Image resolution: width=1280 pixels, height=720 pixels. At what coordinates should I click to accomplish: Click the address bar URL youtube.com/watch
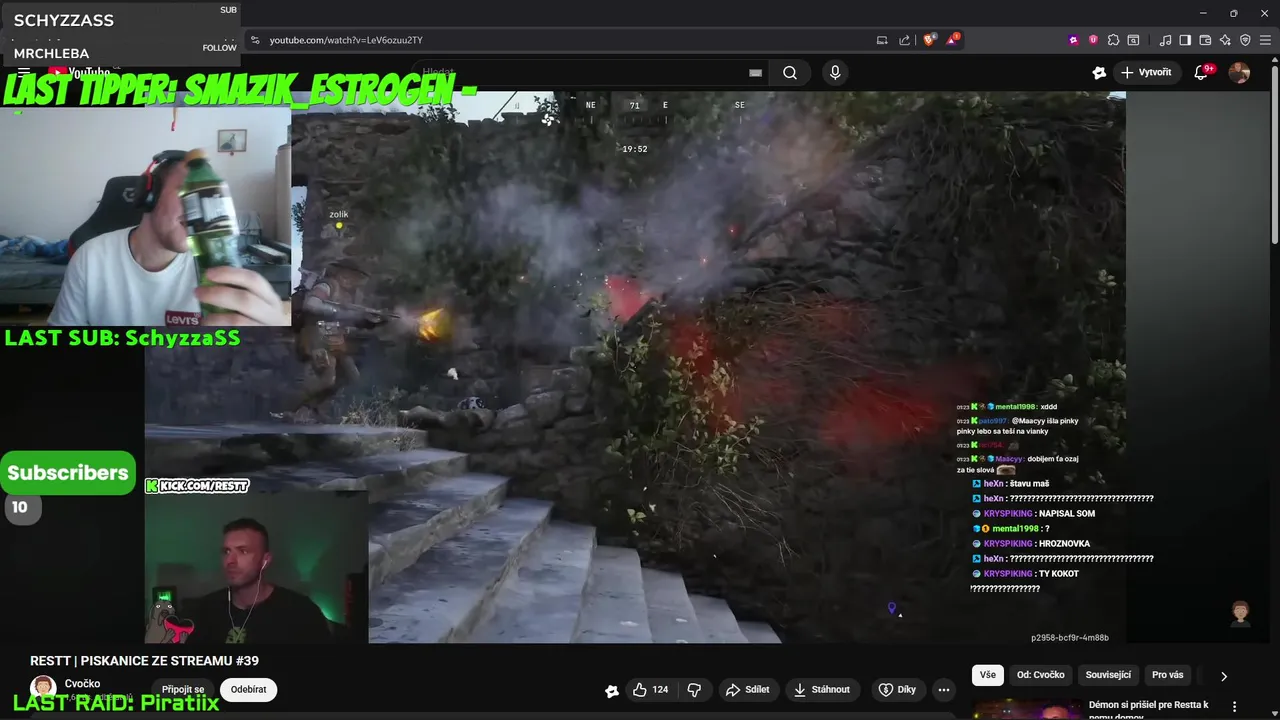click(346, 40)
